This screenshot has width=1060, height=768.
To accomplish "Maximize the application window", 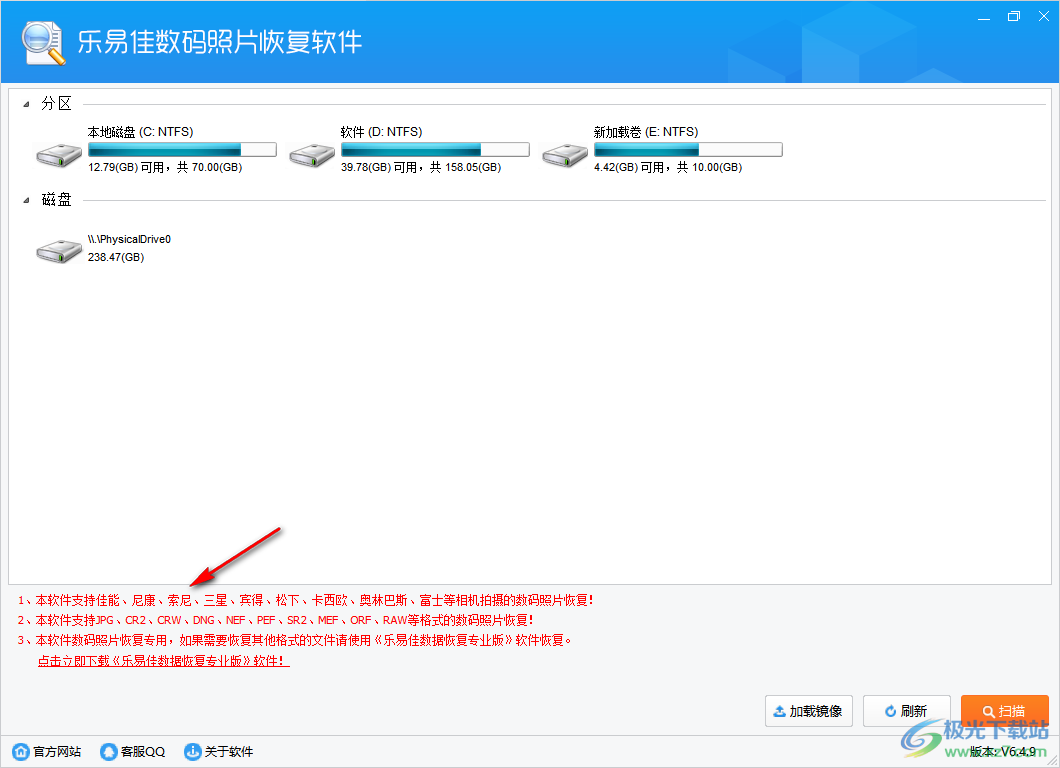I will coord(1013,16).
